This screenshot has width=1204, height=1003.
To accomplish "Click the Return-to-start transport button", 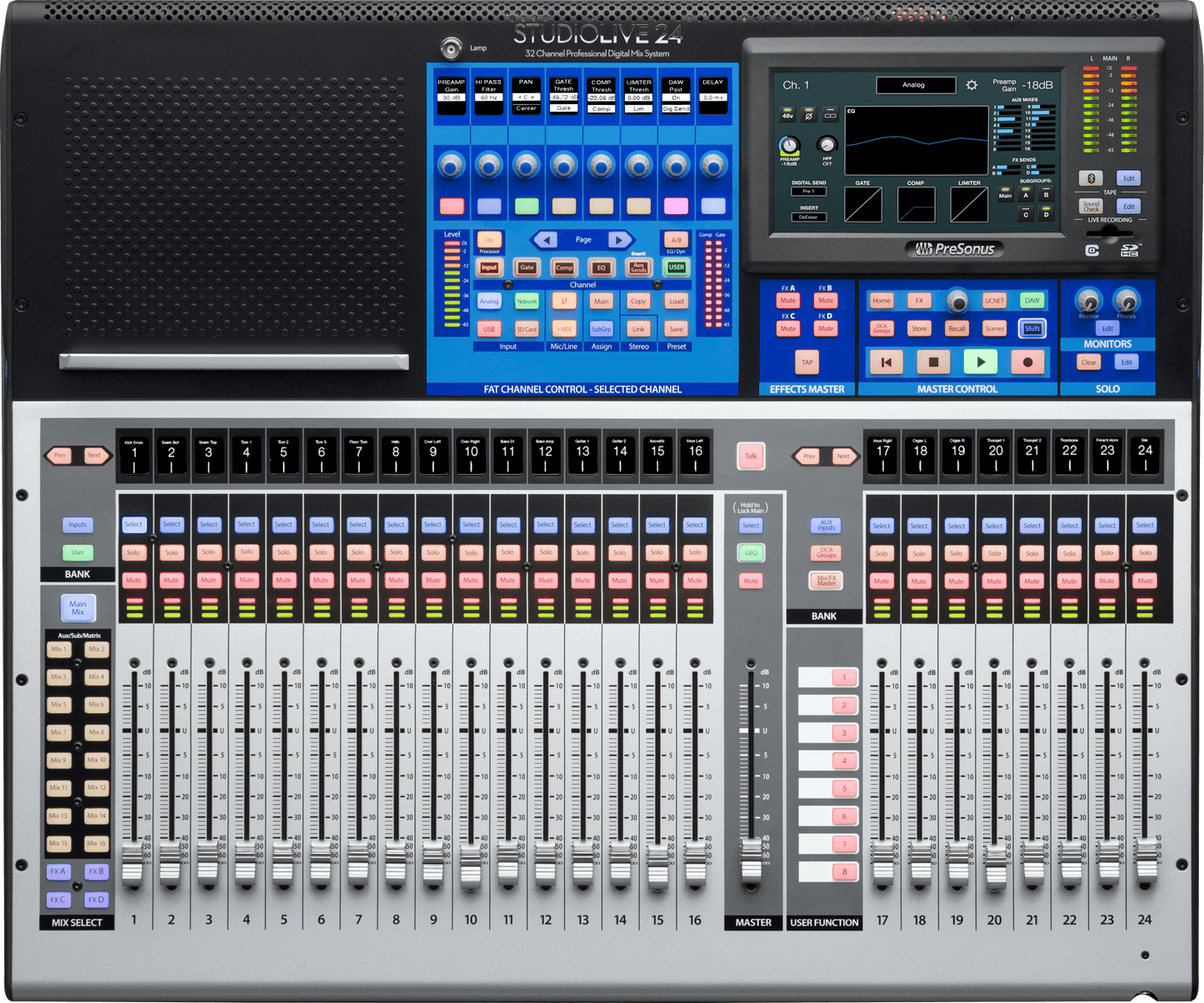I will [887, 362].
